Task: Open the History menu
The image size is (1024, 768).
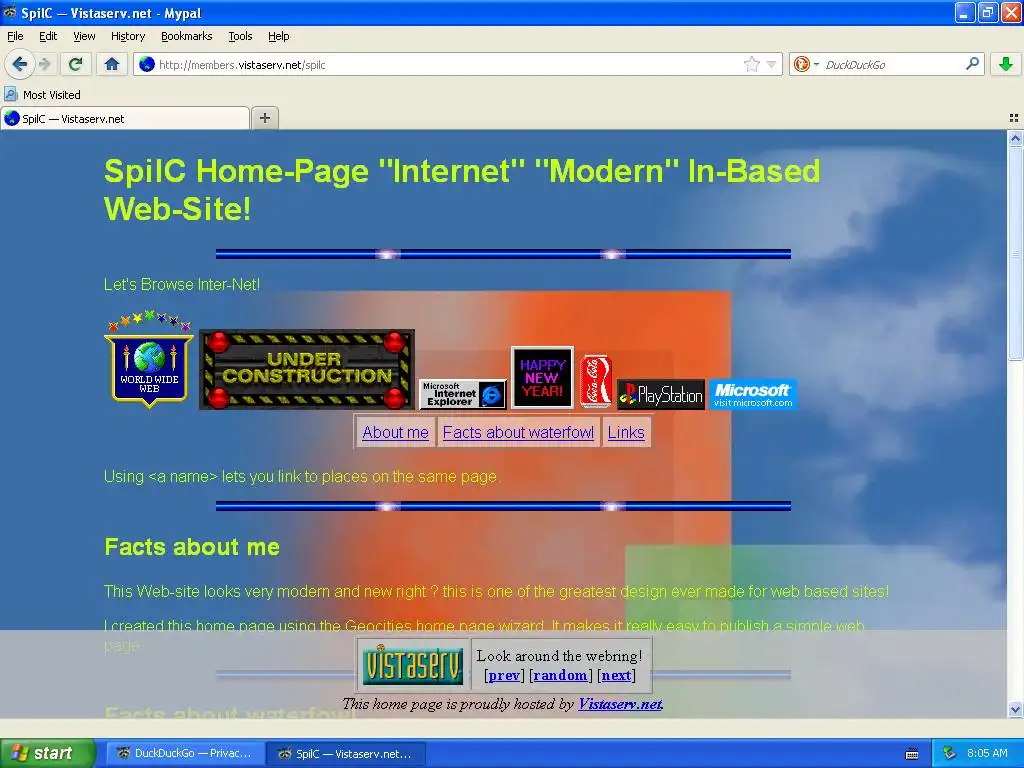Action: (x=128, y=36)
